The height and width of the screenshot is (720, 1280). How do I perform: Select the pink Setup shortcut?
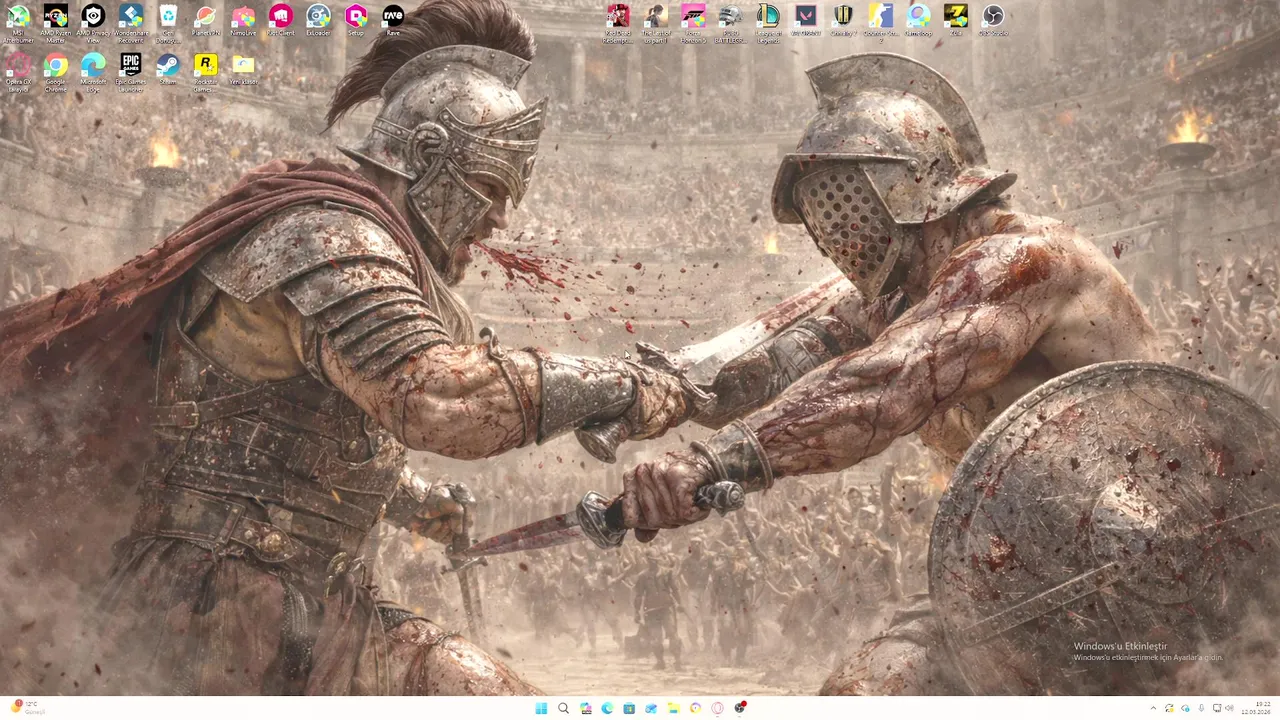[x=356, y=20]
